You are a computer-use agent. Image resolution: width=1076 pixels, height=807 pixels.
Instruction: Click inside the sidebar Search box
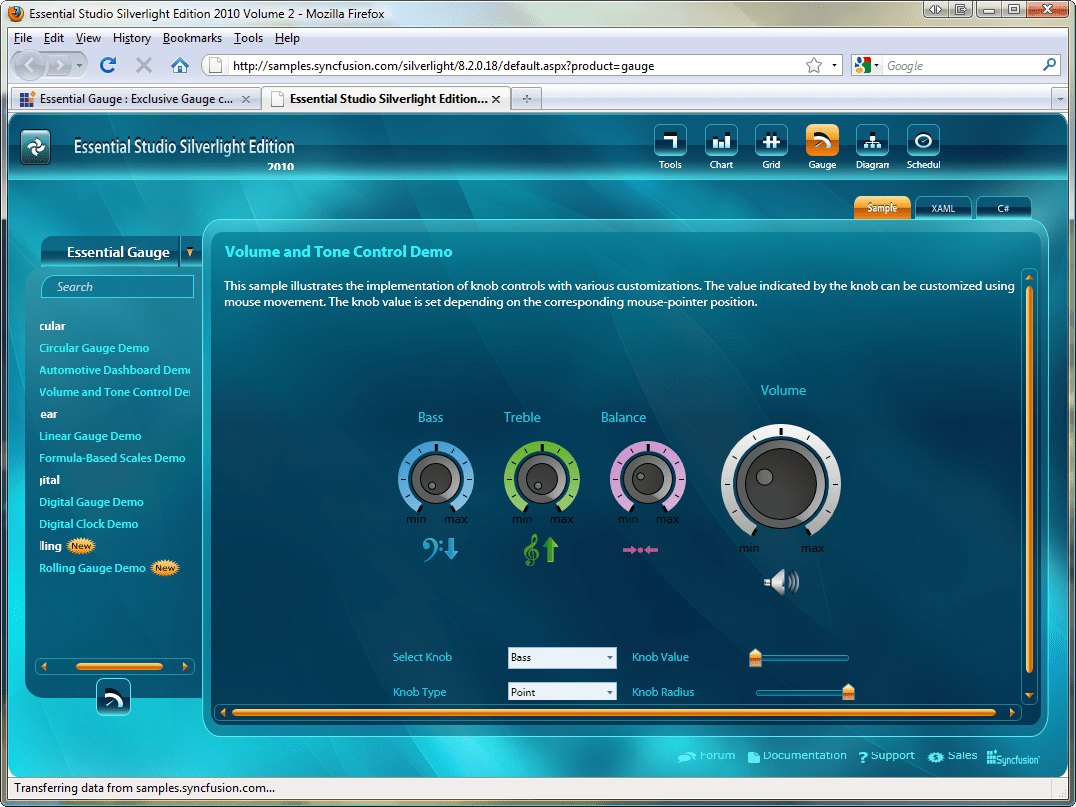[x=117, y=286]
